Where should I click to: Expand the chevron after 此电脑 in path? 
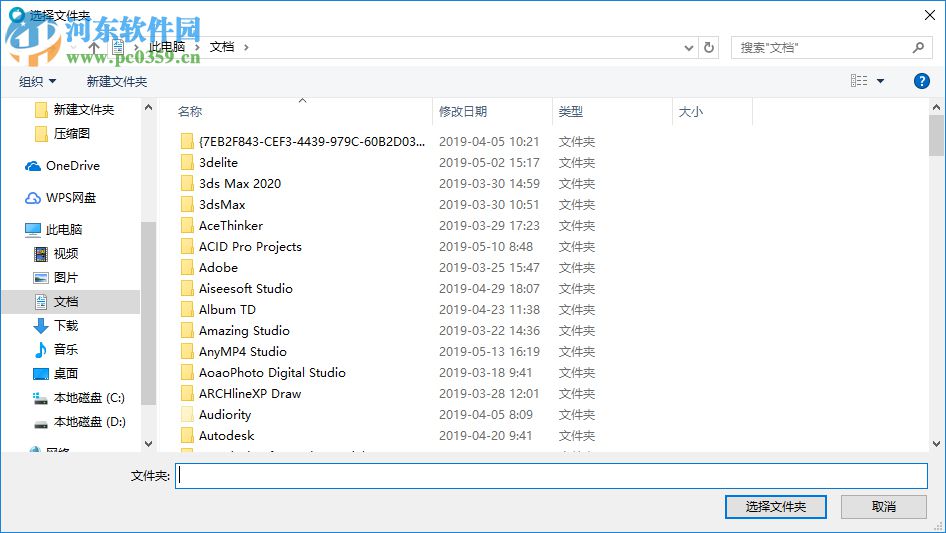click(x=197, y=47)
